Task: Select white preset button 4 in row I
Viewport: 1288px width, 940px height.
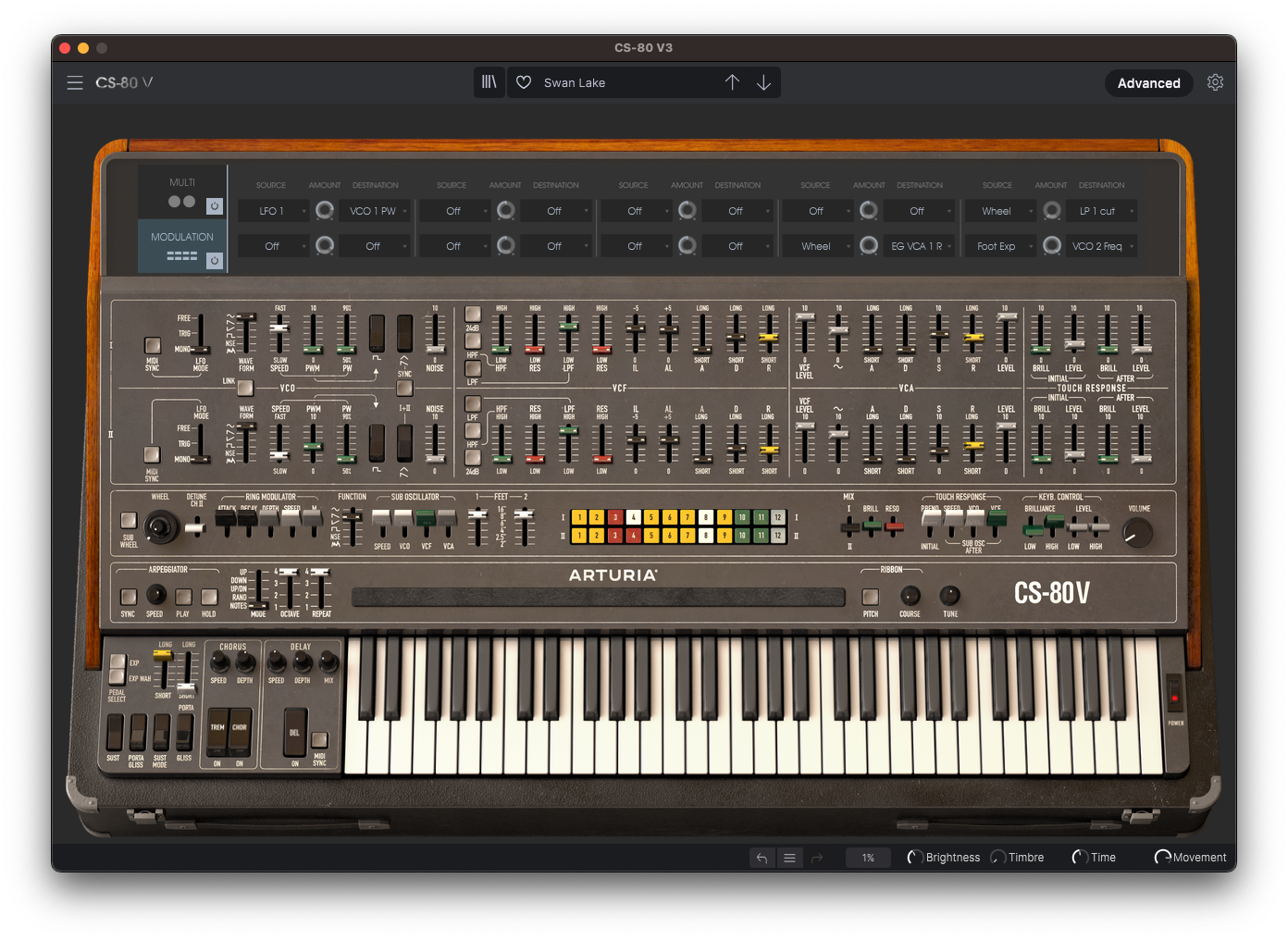Action: pos(634,517)
